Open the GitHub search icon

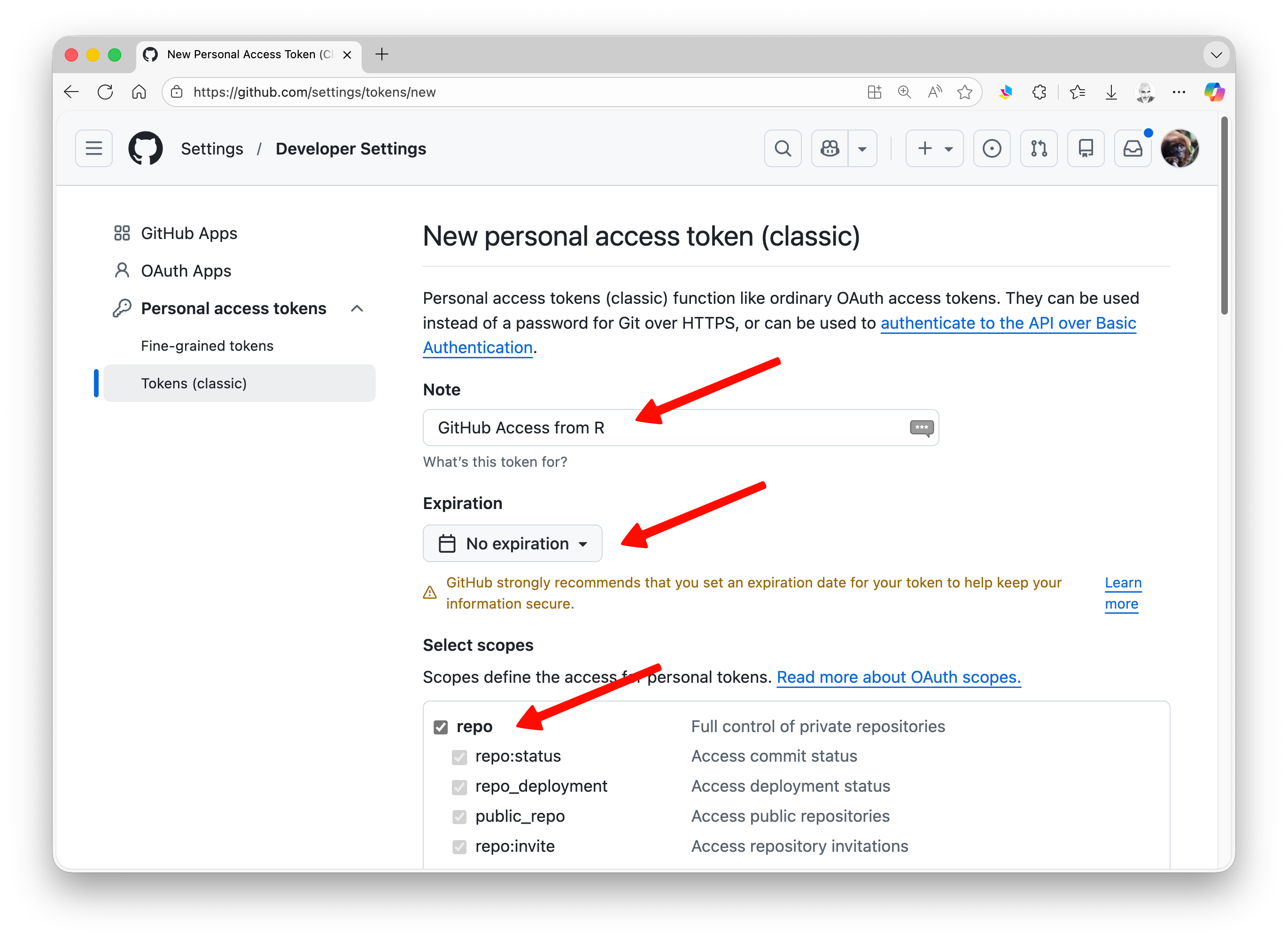point(783,148)
